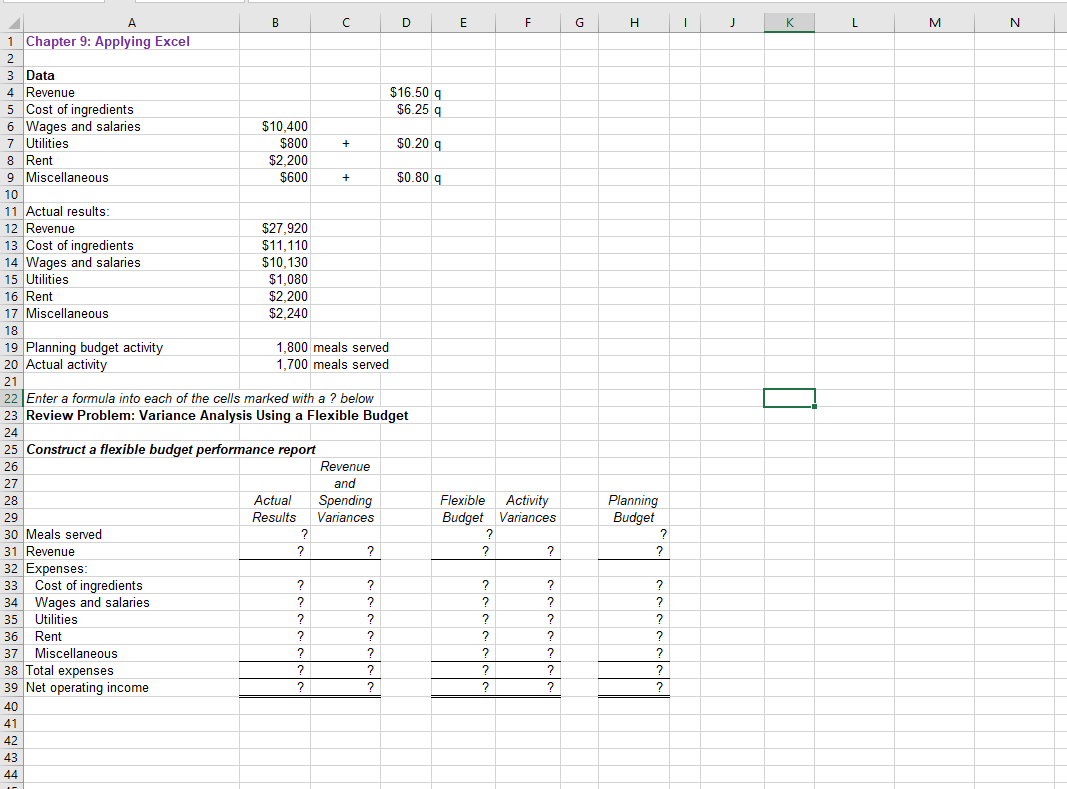This screenshot has height=789, width=1067.
Task: Select Actual Results ? for Cost of ingredients
Action: [275, 586]
